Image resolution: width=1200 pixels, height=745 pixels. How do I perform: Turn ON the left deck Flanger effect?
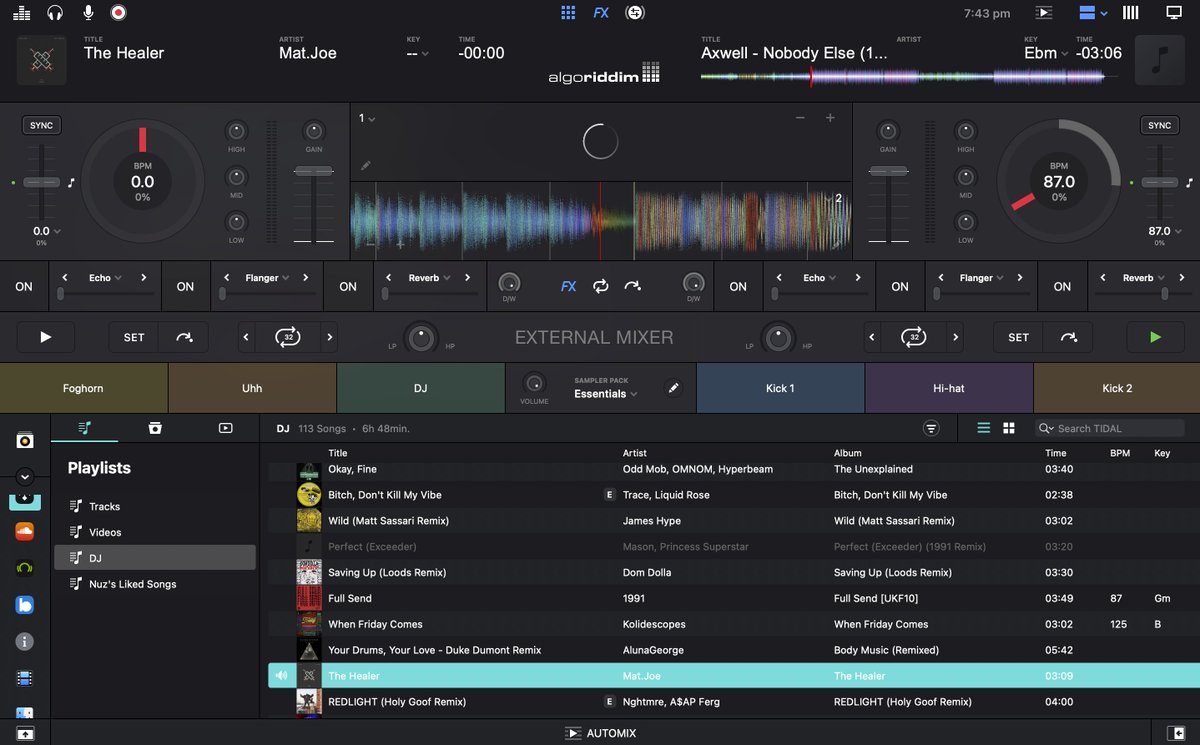tap(185, 286)
